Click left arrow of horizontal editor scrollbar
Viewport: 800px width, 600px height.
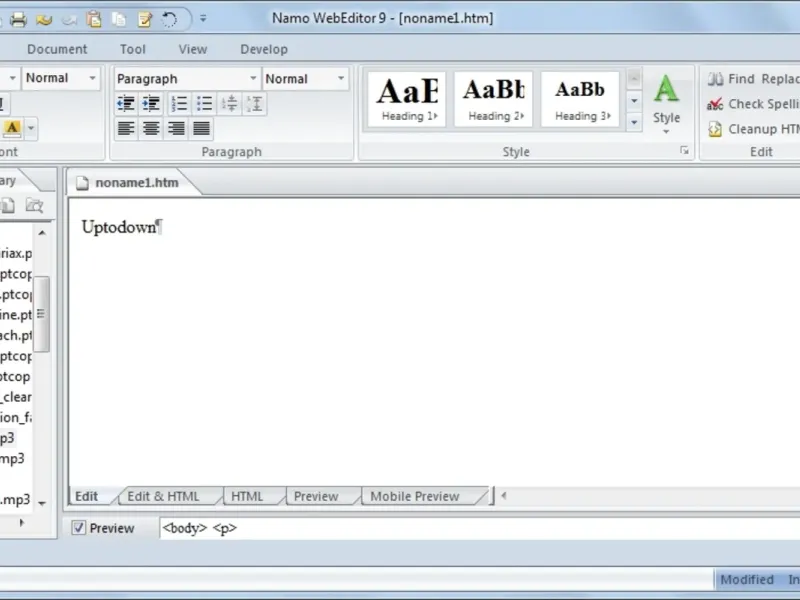(x=504, y=495)
